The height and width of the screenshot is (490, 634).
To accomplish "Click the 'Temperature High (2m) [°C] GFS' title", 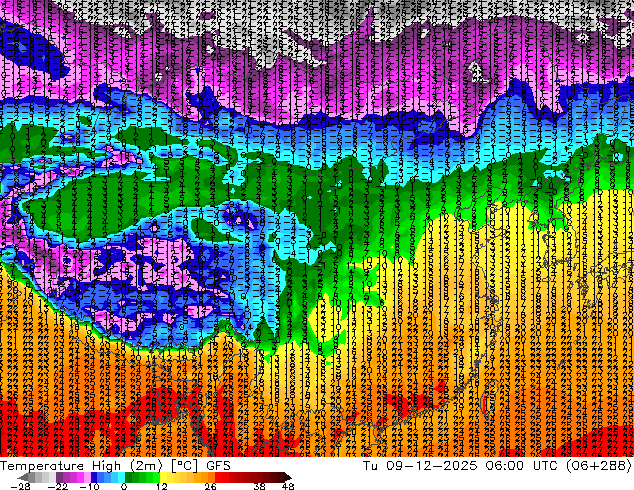I will coord(115,466).
